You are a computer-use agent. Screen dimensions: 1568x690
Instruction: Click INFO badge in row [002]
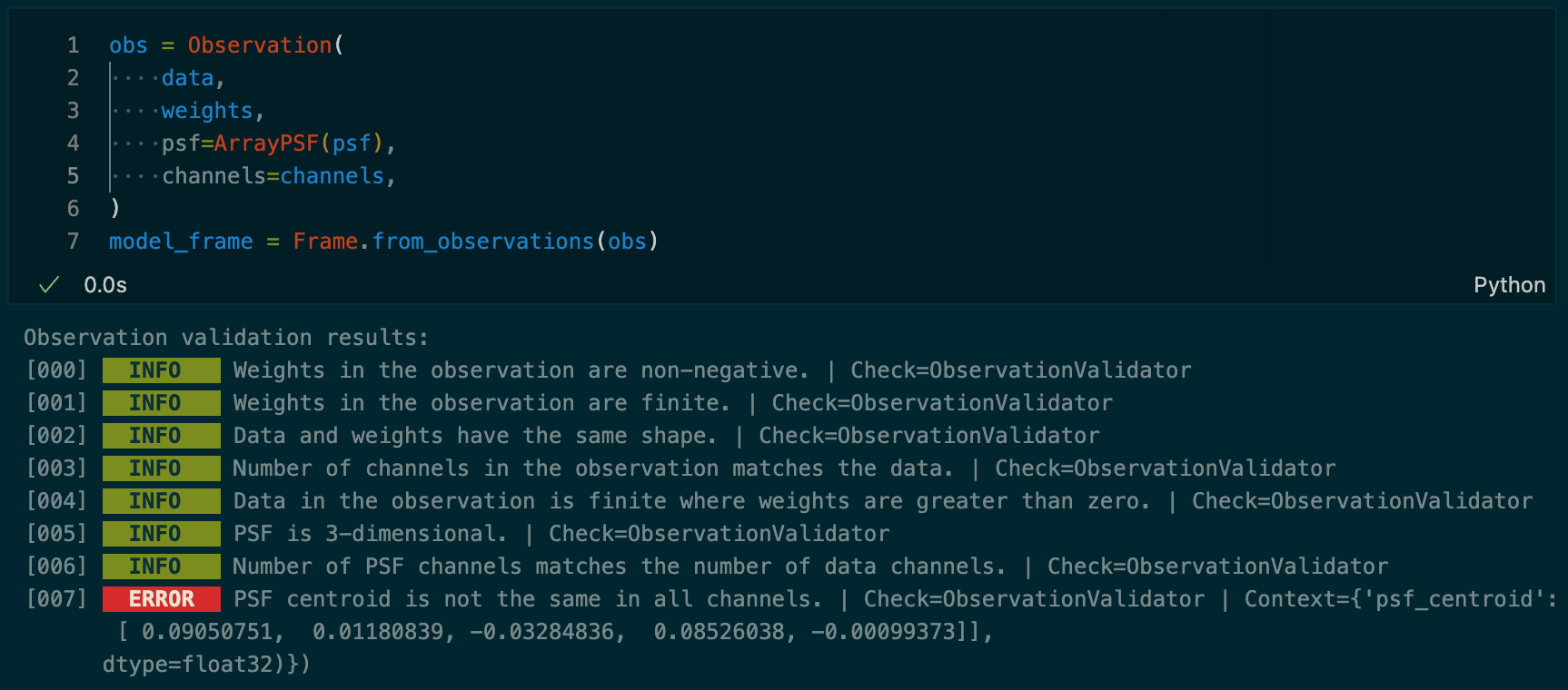(162, 436)
